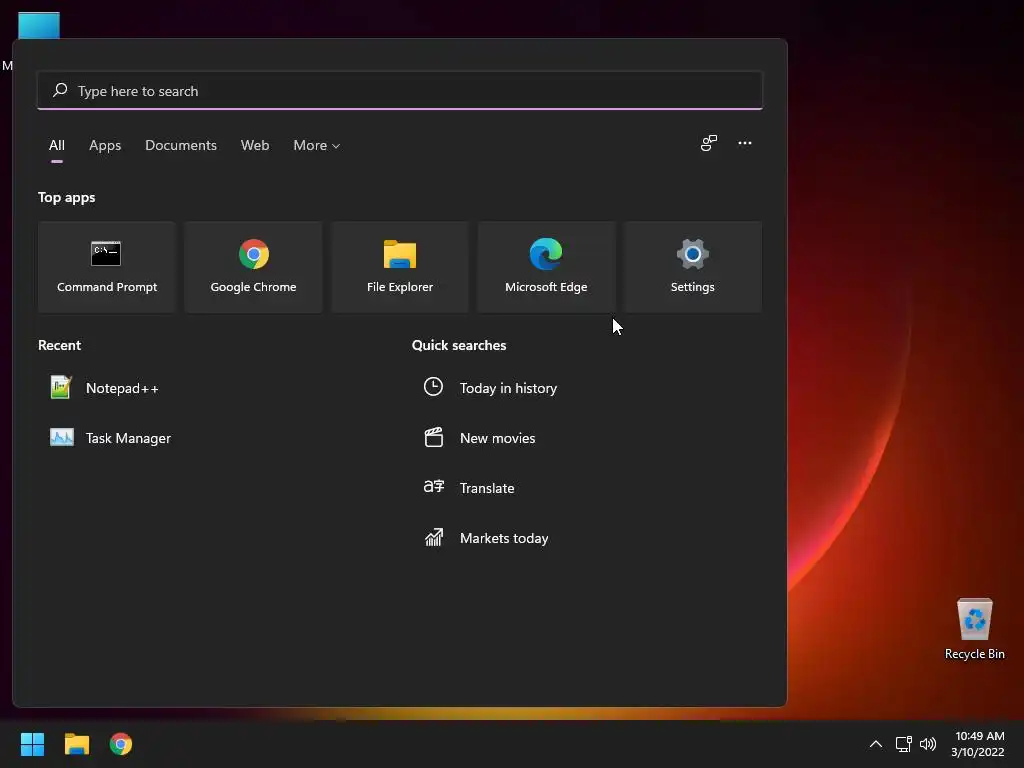Viewport: 1024px width, 768px height.
Task: Switch to the Web search tab
Action: pyautogui.click(x=255, y=145)
